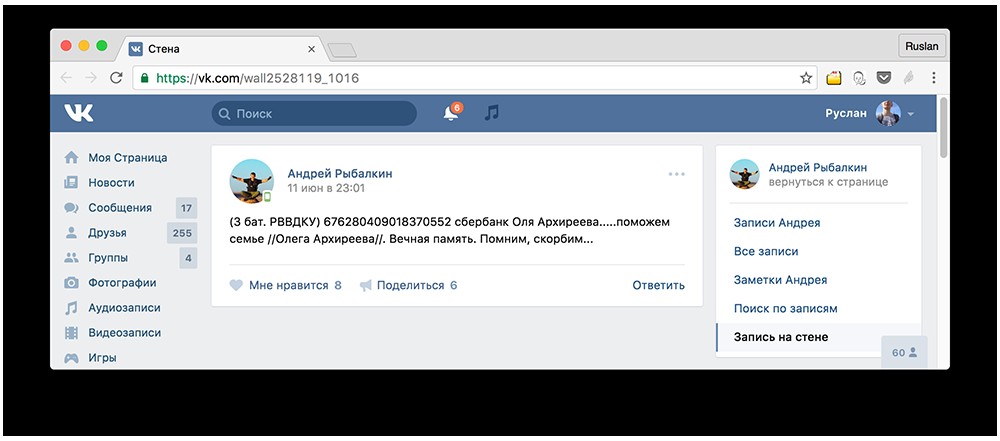
Task: Click the 255 friends counter badge
Action: pyautogui.click(x=182, y=233)
